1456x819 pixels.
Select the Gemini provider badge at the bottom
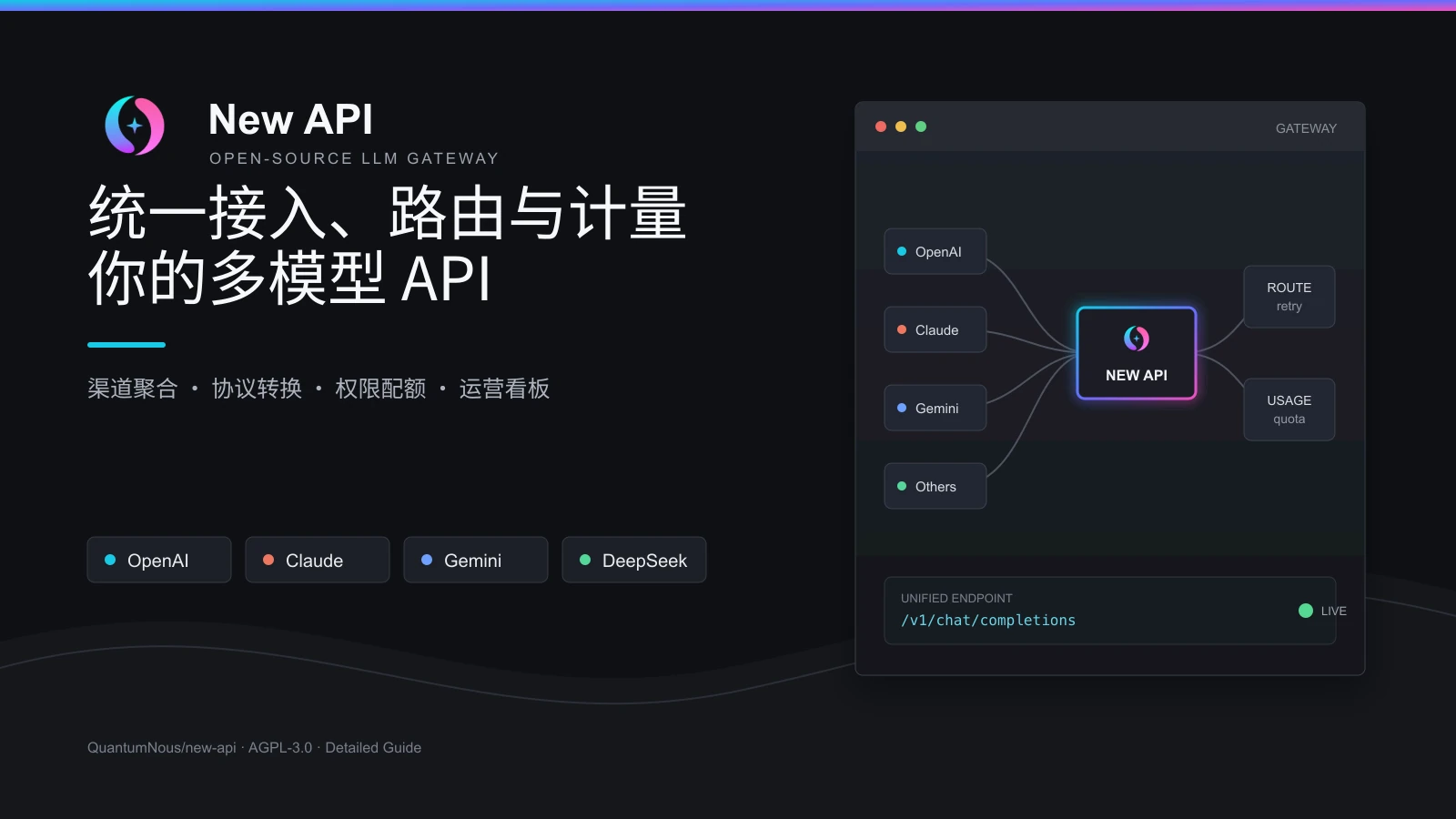476,560
